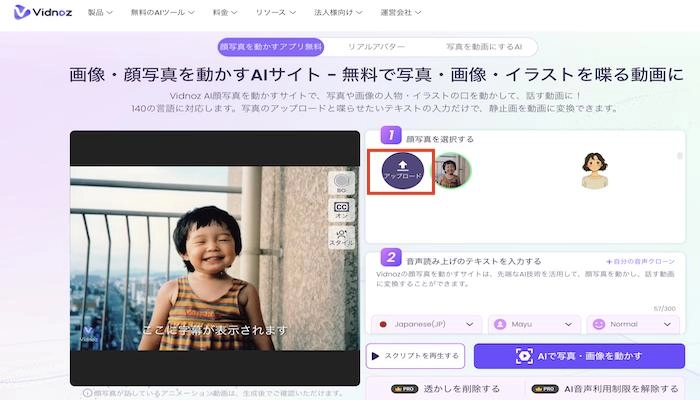Switch to the リアルアバター tab
Screen dimensions: 700x400
pos(376,47)
